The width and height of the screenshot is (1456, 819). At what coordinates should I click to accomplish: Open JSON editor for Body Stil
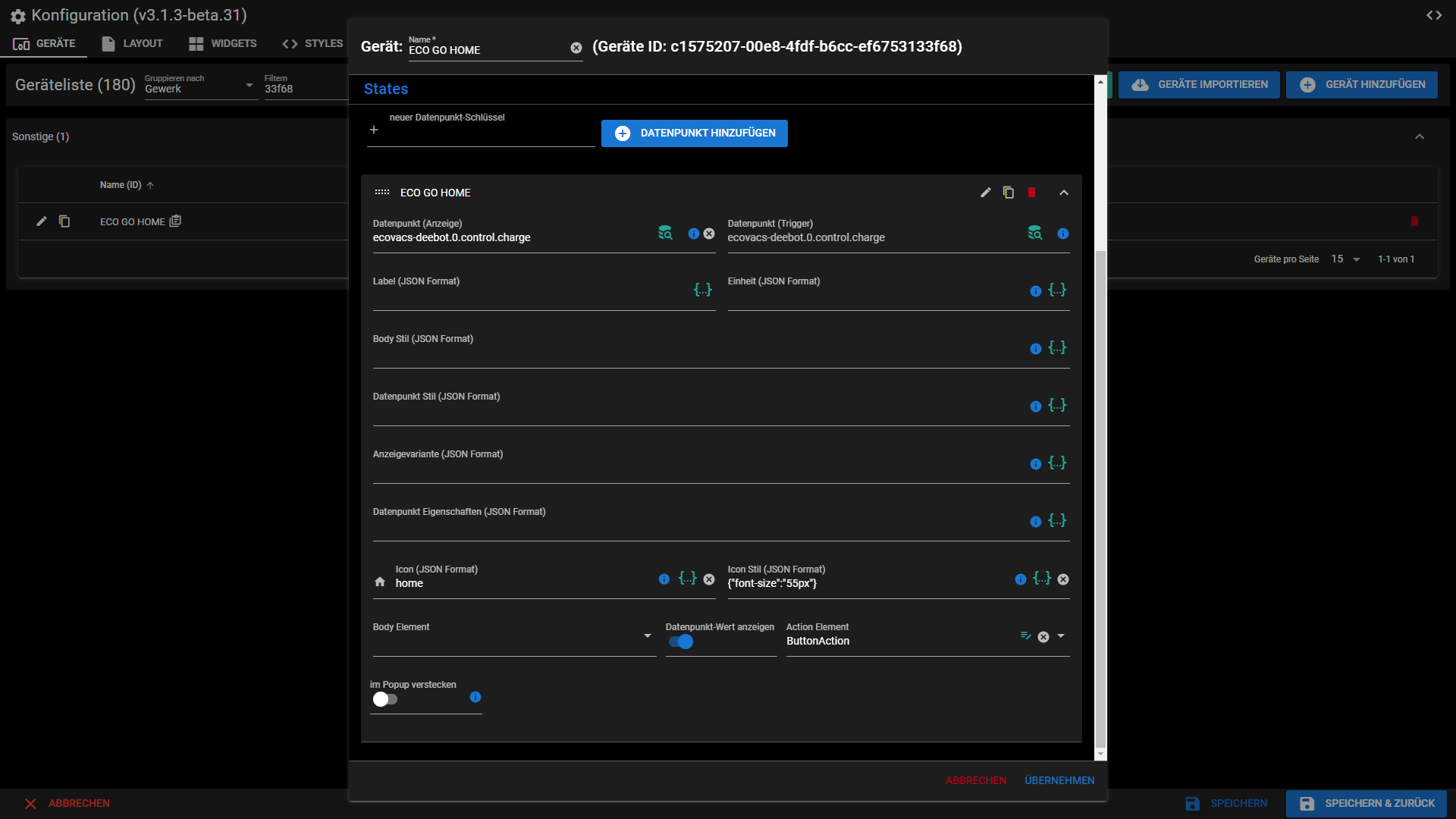1057,347
